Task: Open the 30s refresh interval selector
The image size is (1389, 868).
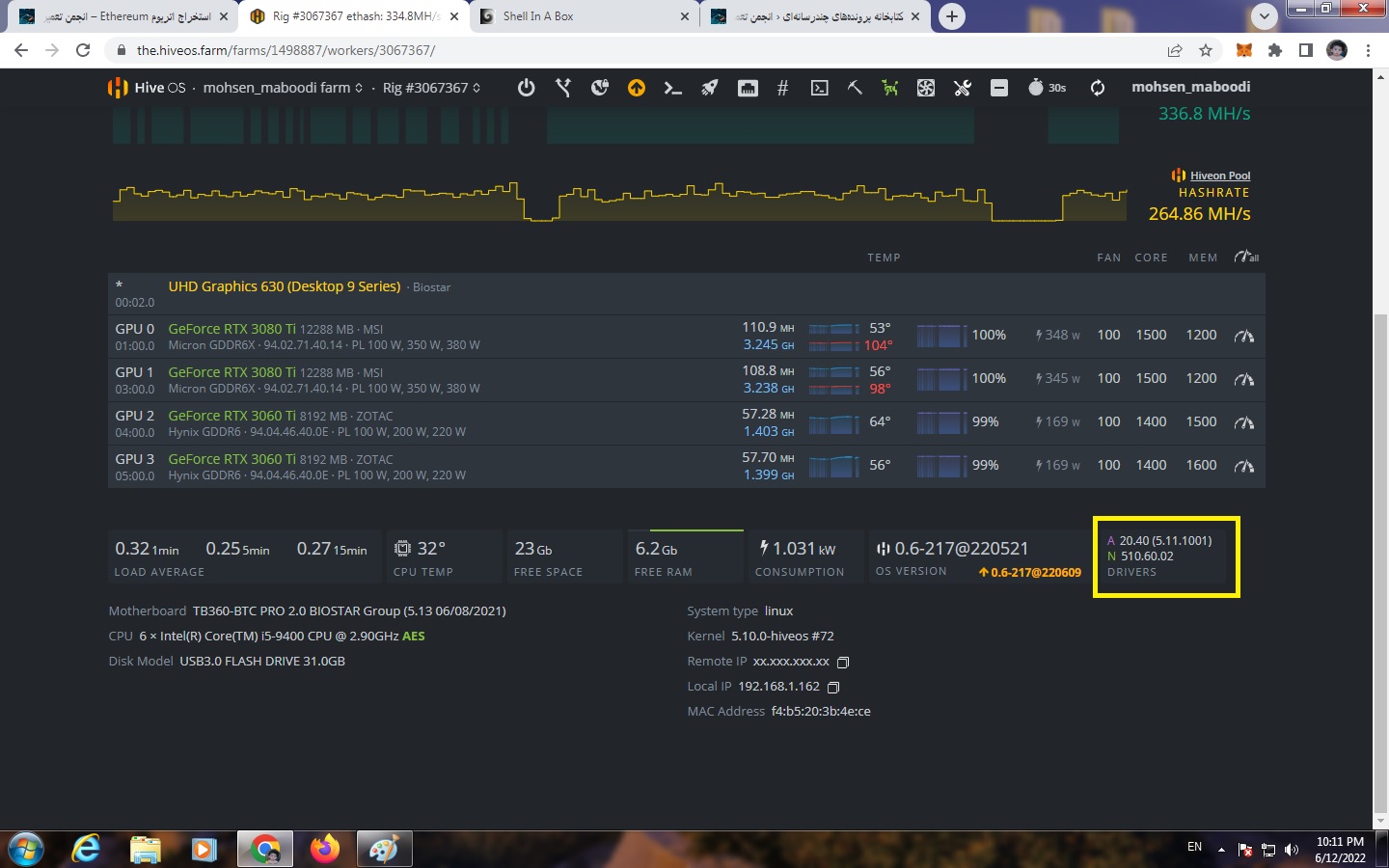Action: point(1047,88)
